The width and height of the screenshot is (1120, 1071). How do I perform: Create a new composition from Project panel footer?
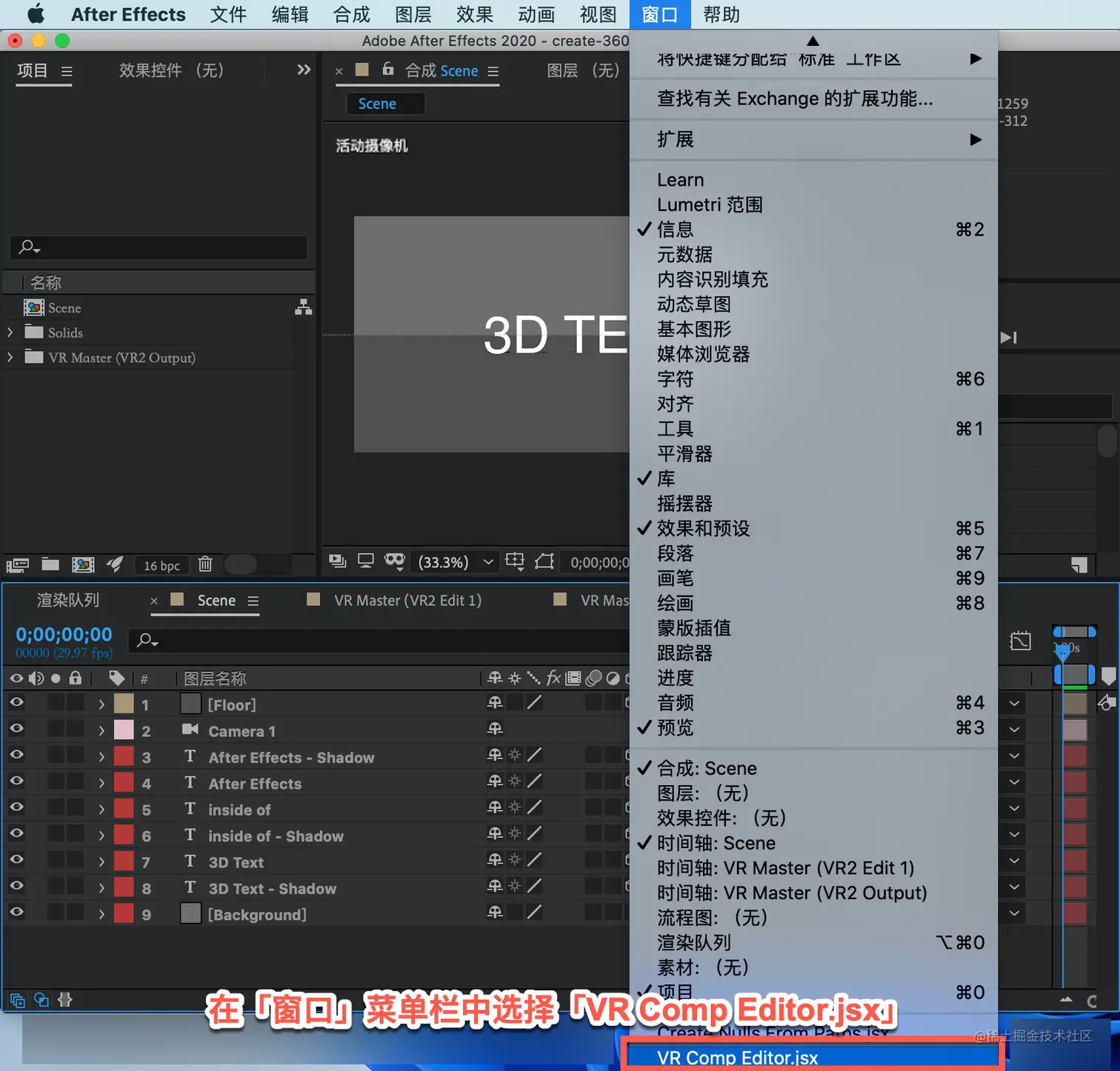click(83, 565)
